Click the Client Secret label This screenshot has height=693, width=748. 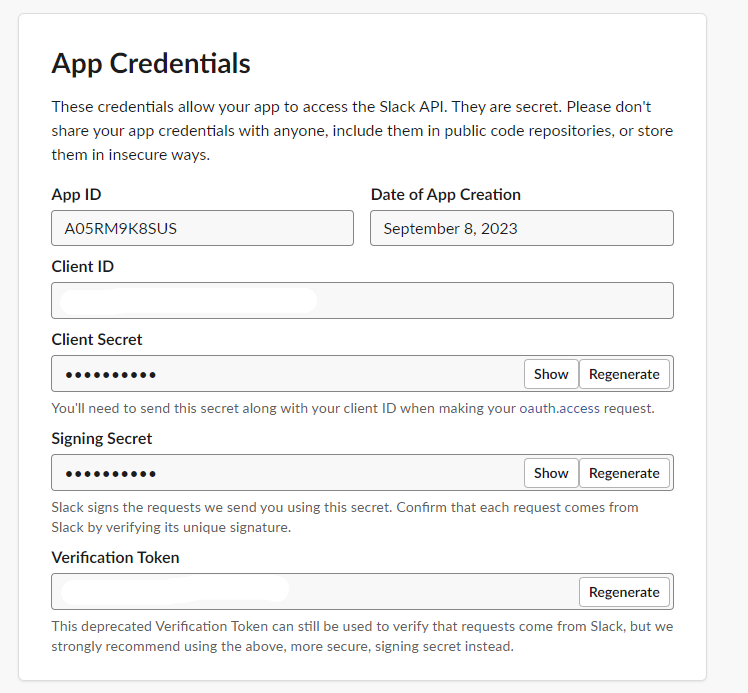(x=97, y=339)
